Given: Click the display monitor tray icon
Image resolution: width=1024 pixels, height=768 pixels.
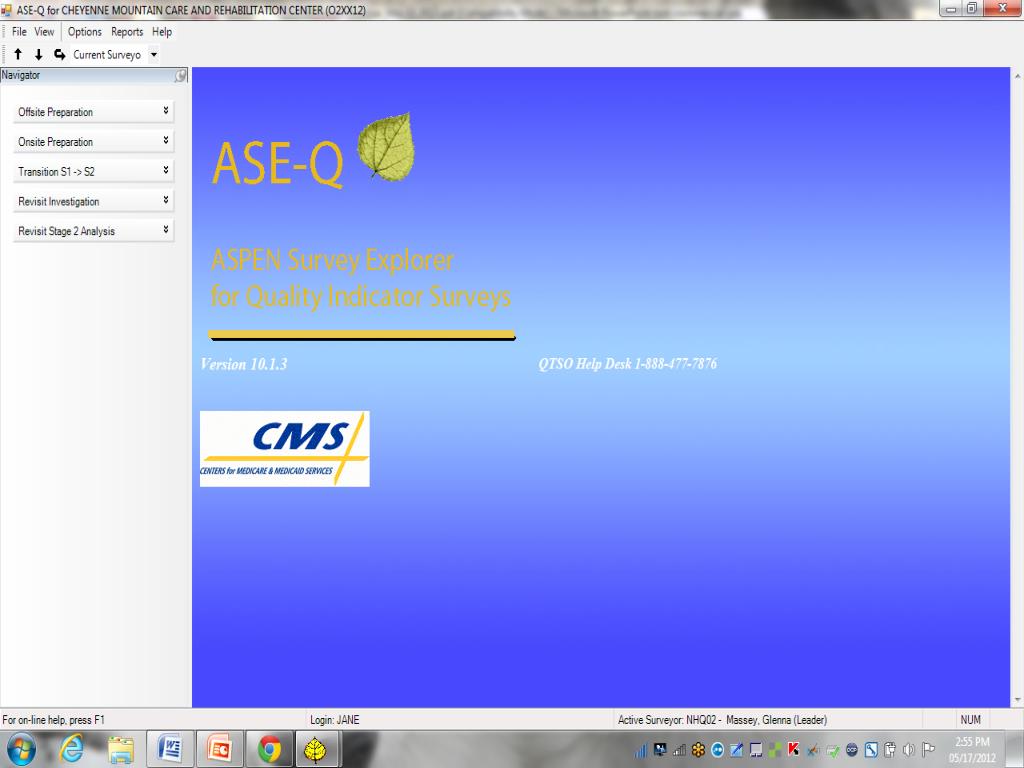Looking at the screenshot, I should pos(756,750).
